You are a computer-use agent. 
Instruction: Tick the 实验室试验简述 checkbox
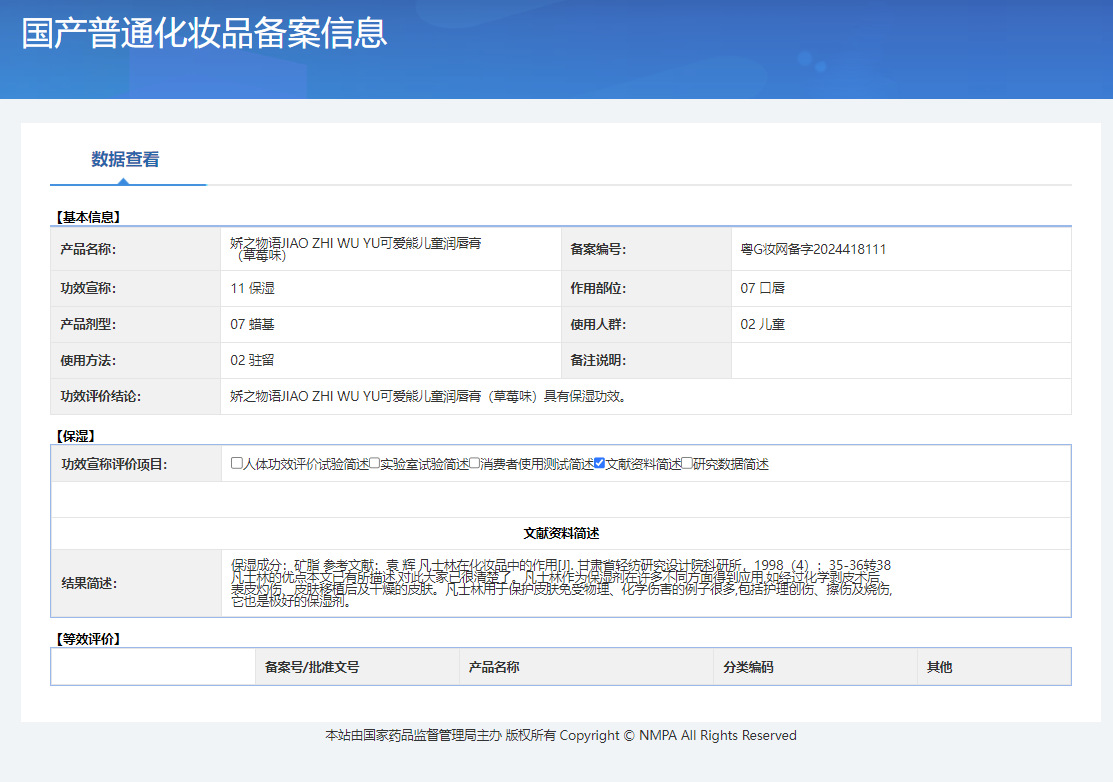(374, 464)
